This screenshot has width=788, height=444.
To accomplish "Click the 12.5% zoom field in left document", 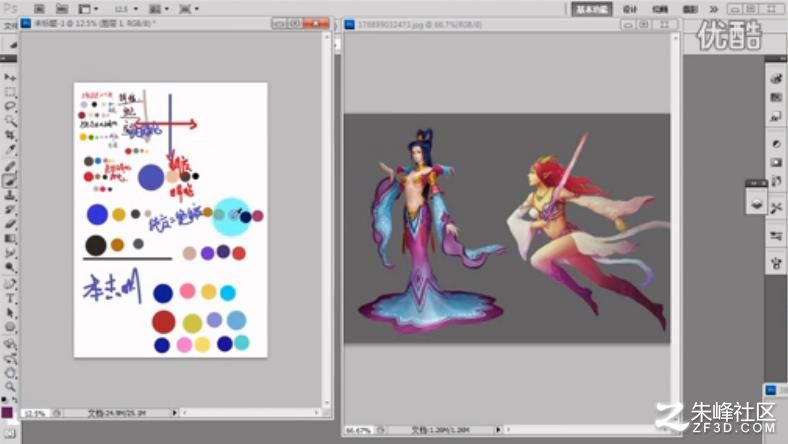I will [x=35, y=413].
